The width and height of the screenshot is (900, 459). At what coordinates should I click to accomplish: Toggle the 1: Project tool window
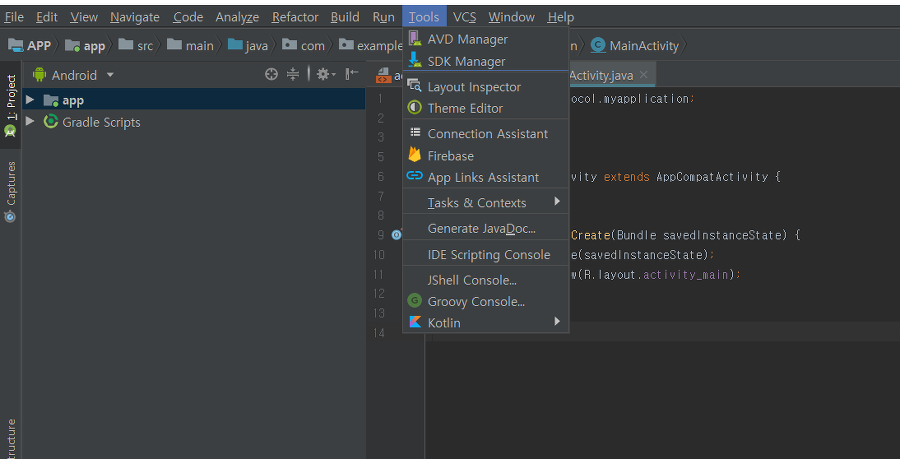(10, 105)
